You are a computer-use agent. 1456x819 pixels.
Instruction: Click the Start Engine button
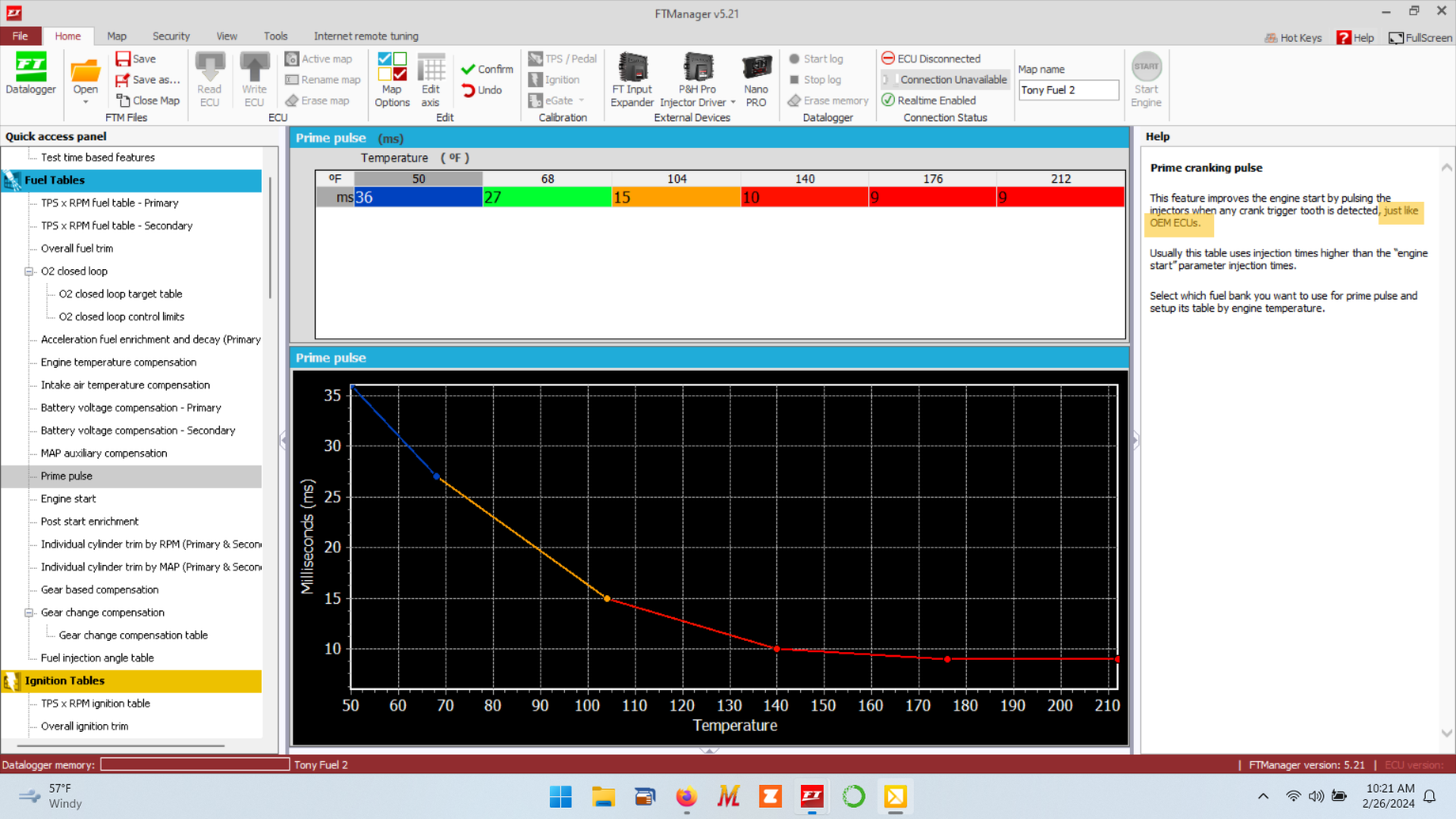click(1146, 80)
